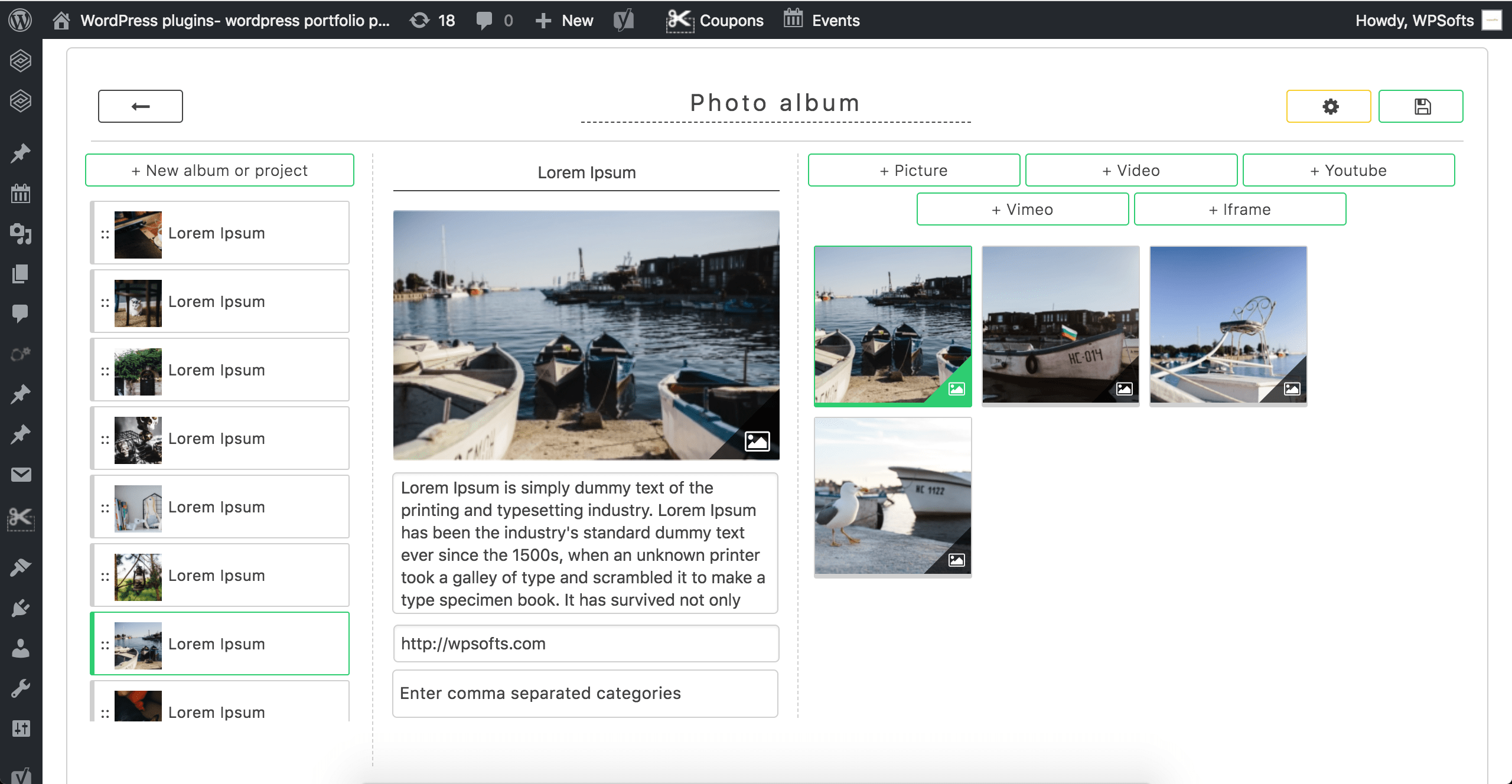Click the Yoast icon in admin bar
The height and width of the screenshot is (784, 1512).
click(x=623, y=20)
